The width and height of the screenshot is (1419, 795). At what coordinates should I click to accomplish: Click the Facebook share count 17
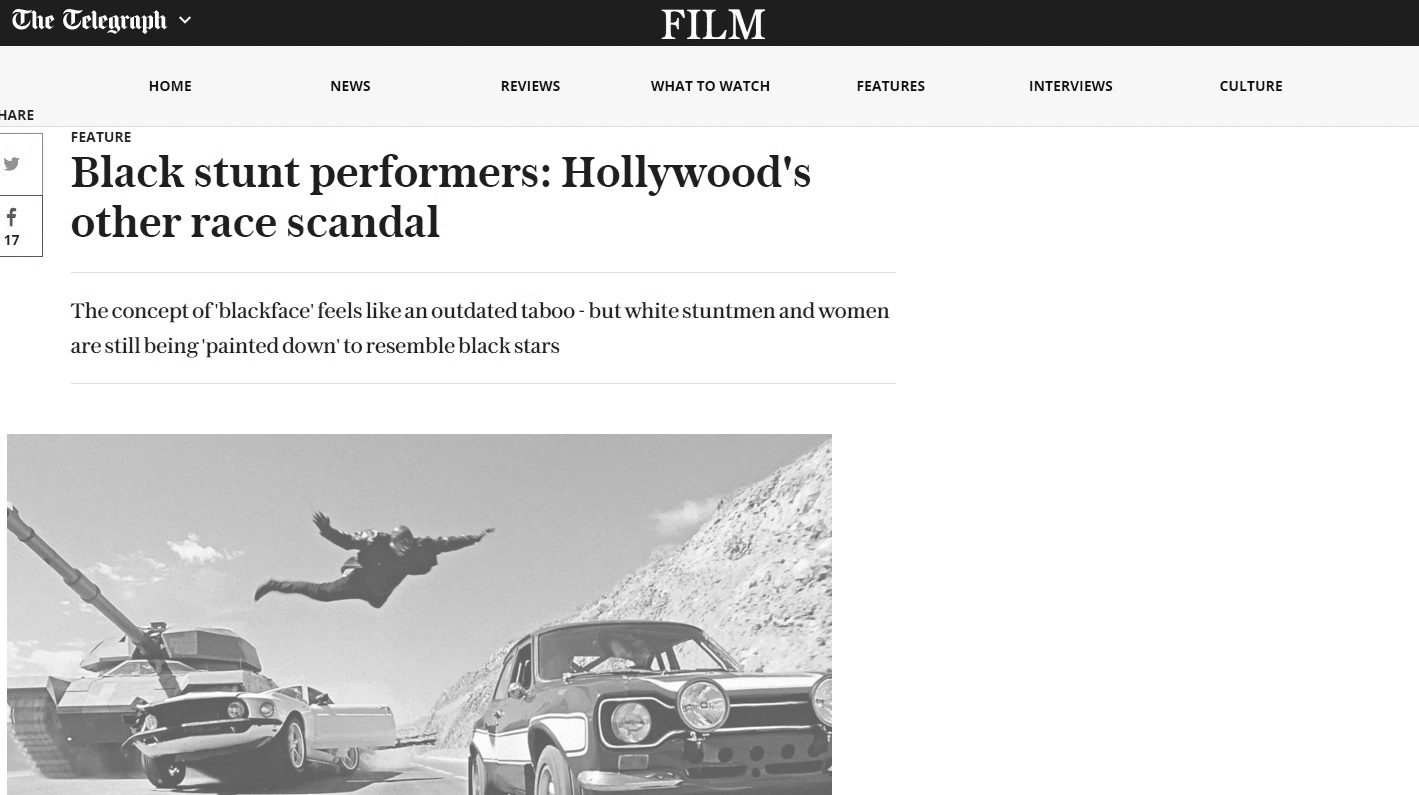12,240
